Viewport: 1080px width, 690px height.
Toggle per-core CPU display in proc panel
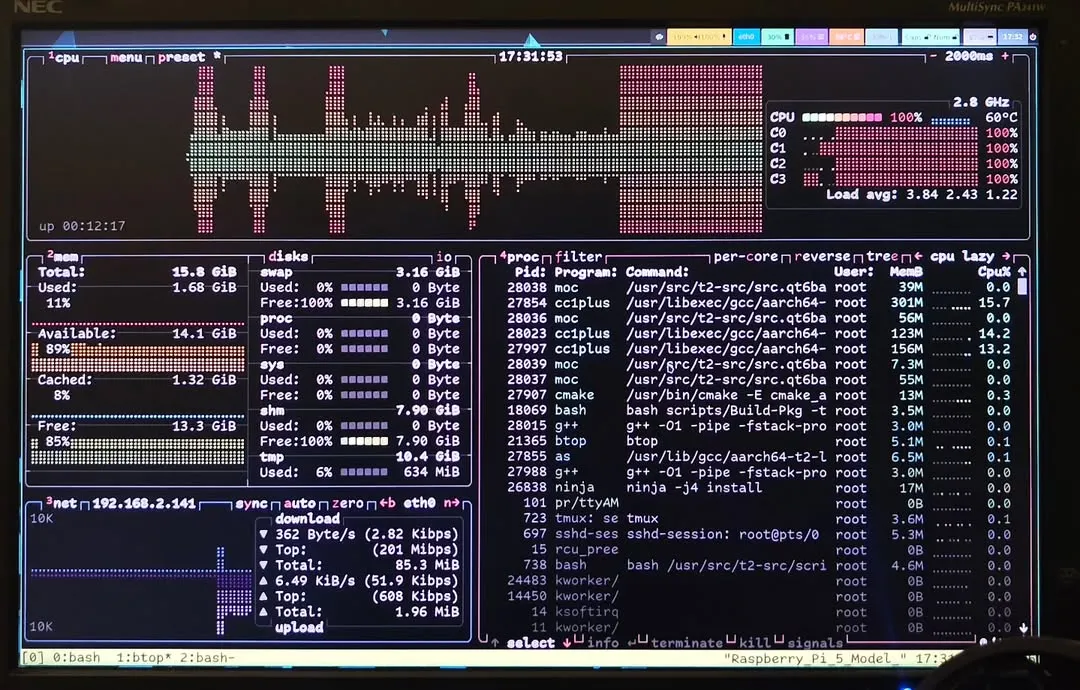[x=750, y=256]
